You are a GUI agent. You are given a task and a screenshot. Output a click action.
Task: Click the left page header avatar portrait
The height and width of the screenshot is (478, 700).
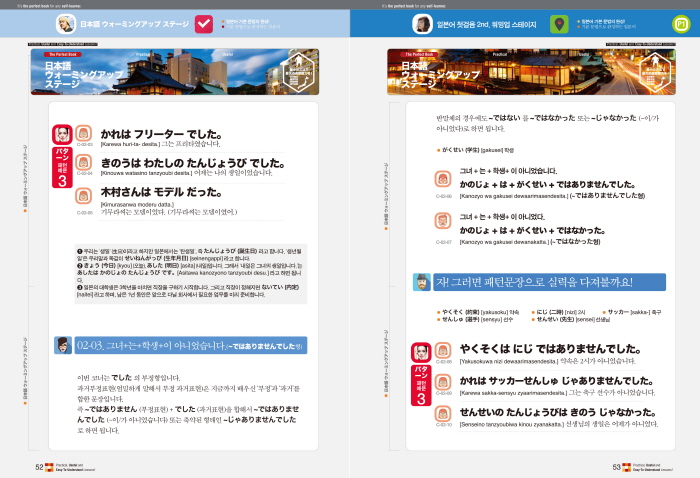pyautogui.click(x=65, y=23)
